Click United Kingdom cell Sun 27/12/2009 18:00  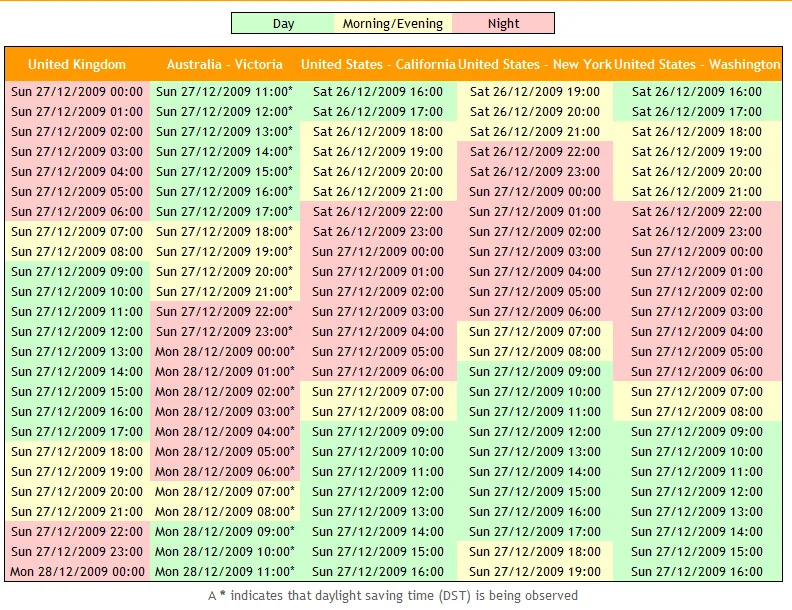click(77, 451)
